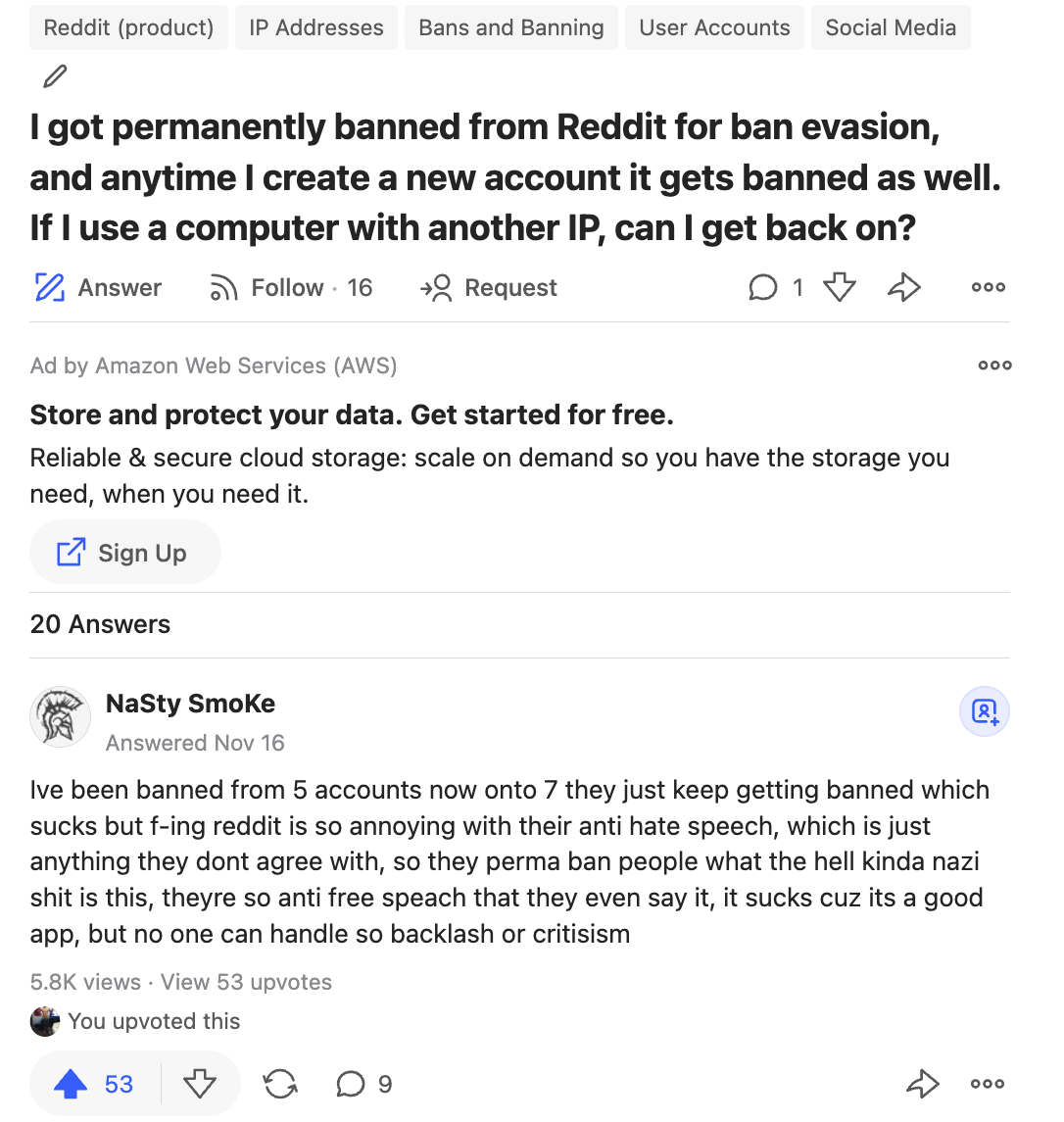Screen dimensions: 1064x1122
Task: Open the answer's 9 comments
Action: tap(364, 1084)
